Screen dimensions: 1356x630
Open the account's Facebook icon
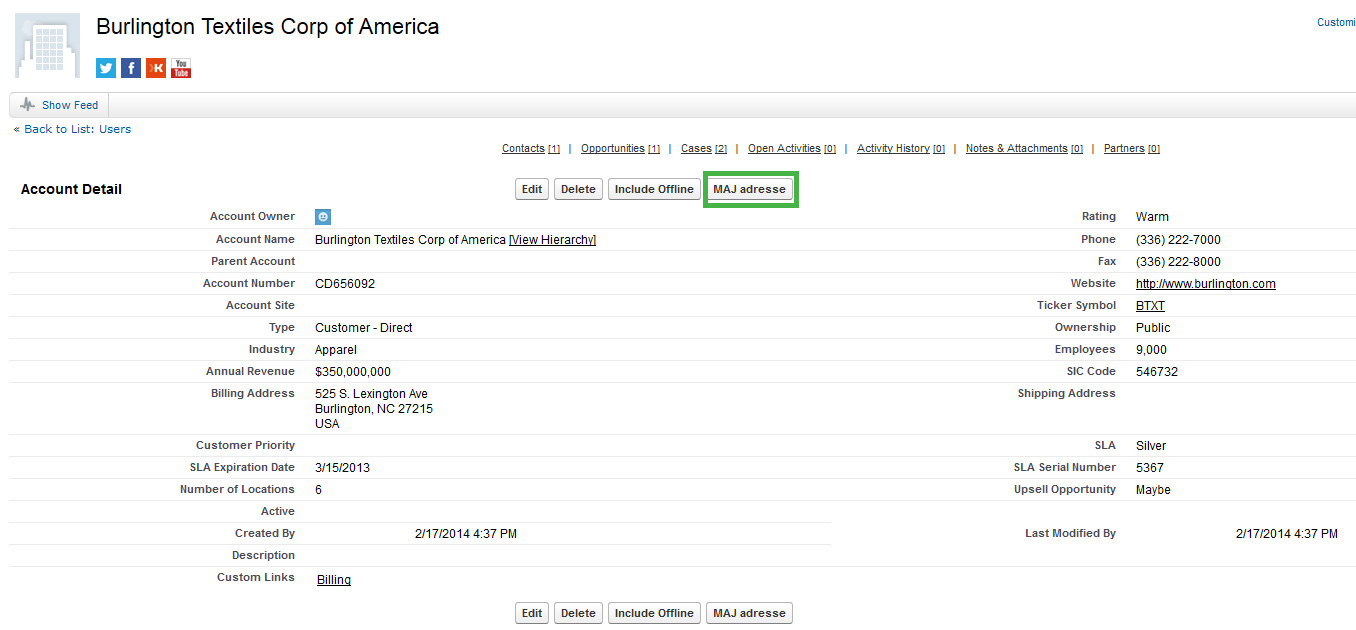tap(131, 68)
